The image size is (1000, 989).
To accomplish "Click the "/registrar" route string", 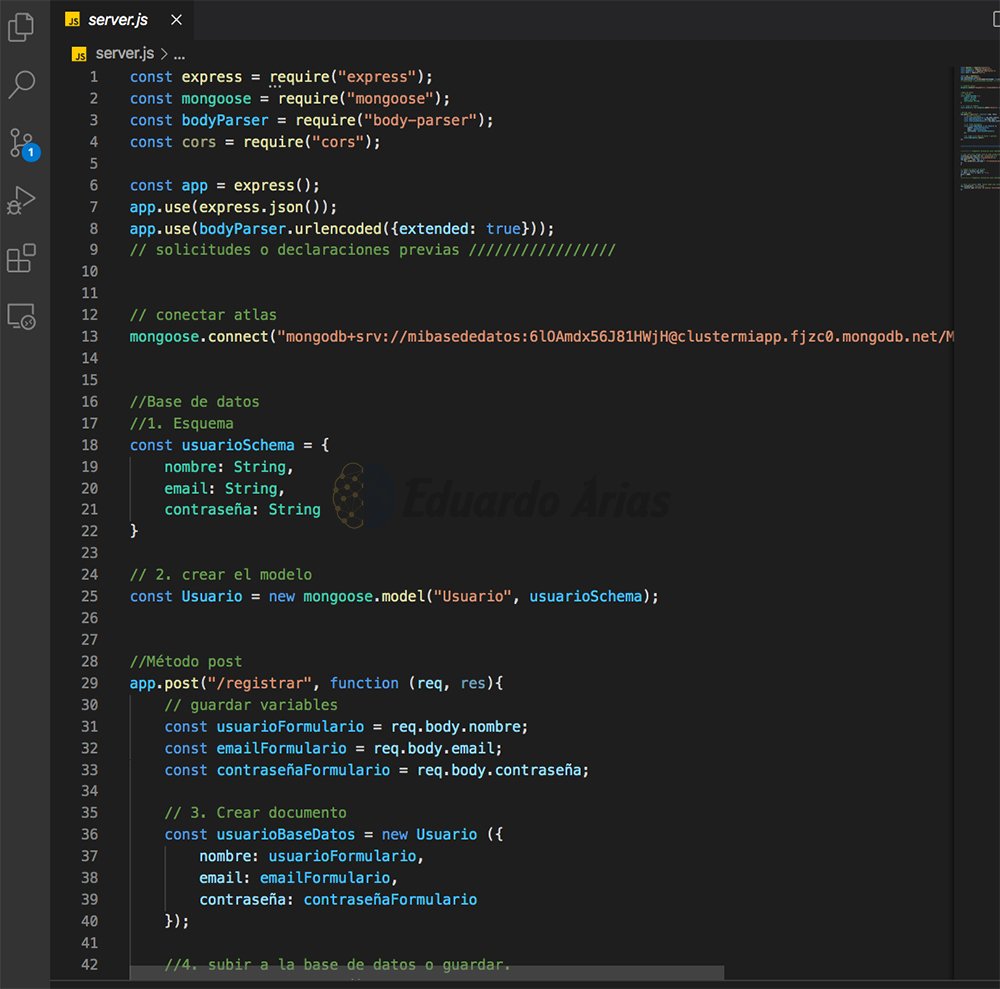I will click(x=260, y=684).
